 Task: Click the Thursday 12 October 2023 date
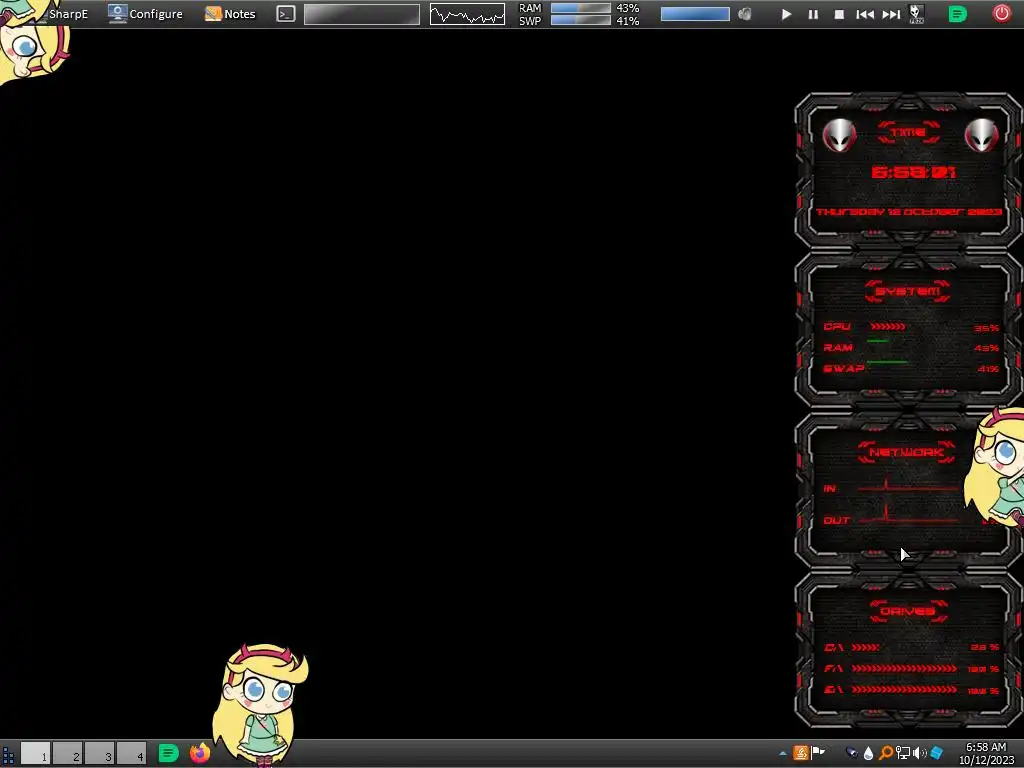click(x=909, y=212)
